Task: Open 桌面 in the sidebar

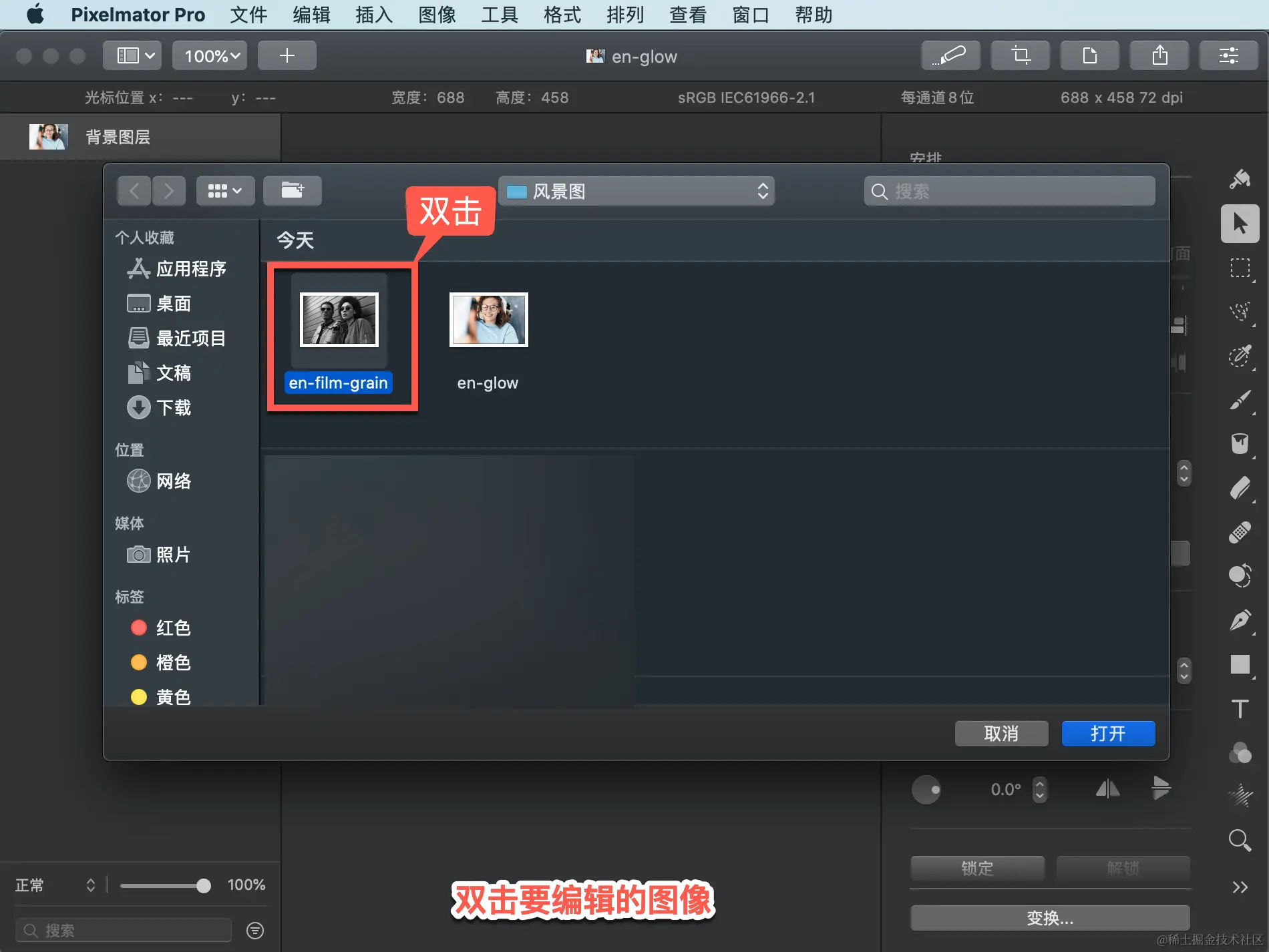Action: click(x=159, y=303)
